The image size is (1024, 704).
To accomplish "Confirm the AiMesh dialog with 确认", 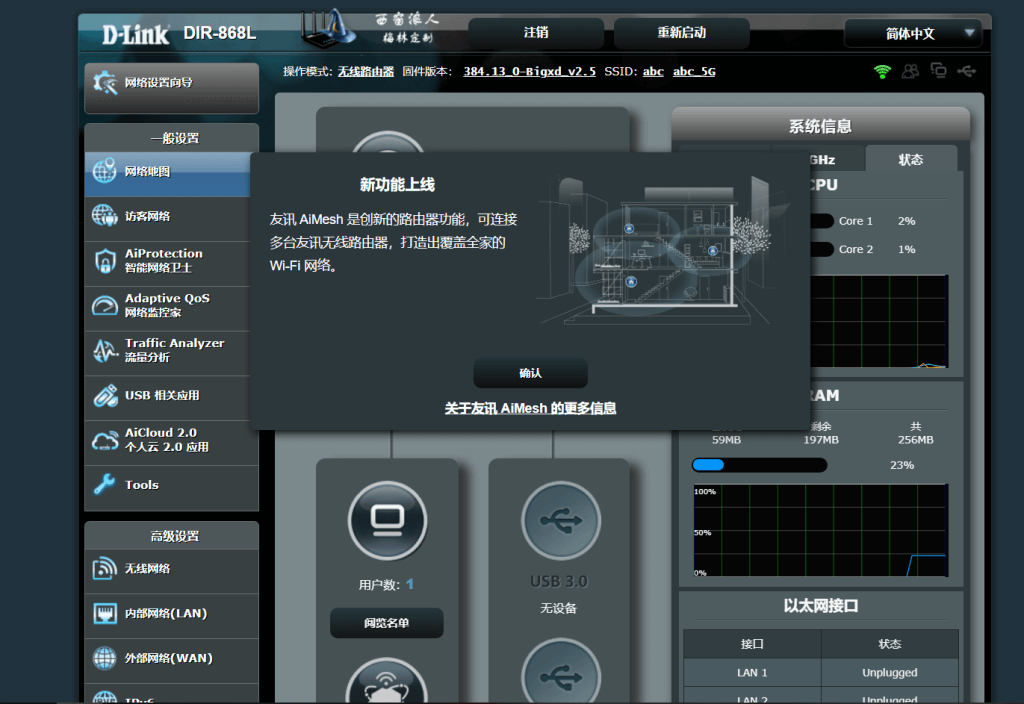I will point(530,373).
